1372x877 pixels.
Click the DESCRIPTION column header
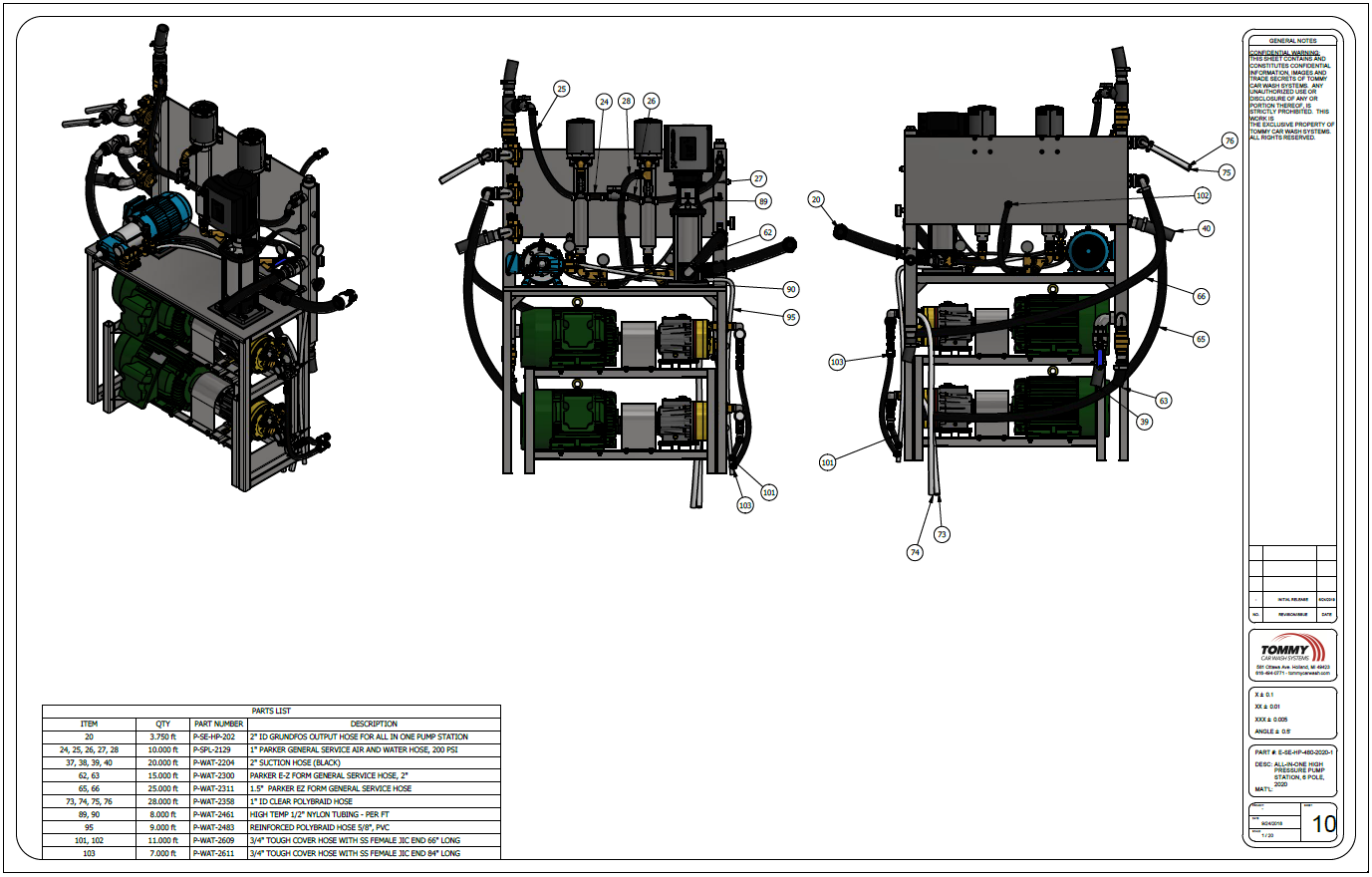point(374,724)
